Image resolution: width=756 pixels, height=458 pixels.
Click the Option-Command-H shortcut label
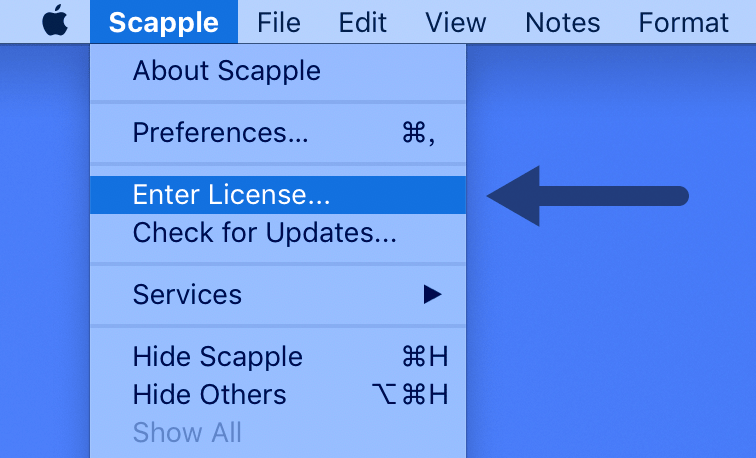(x=409, y=395)
